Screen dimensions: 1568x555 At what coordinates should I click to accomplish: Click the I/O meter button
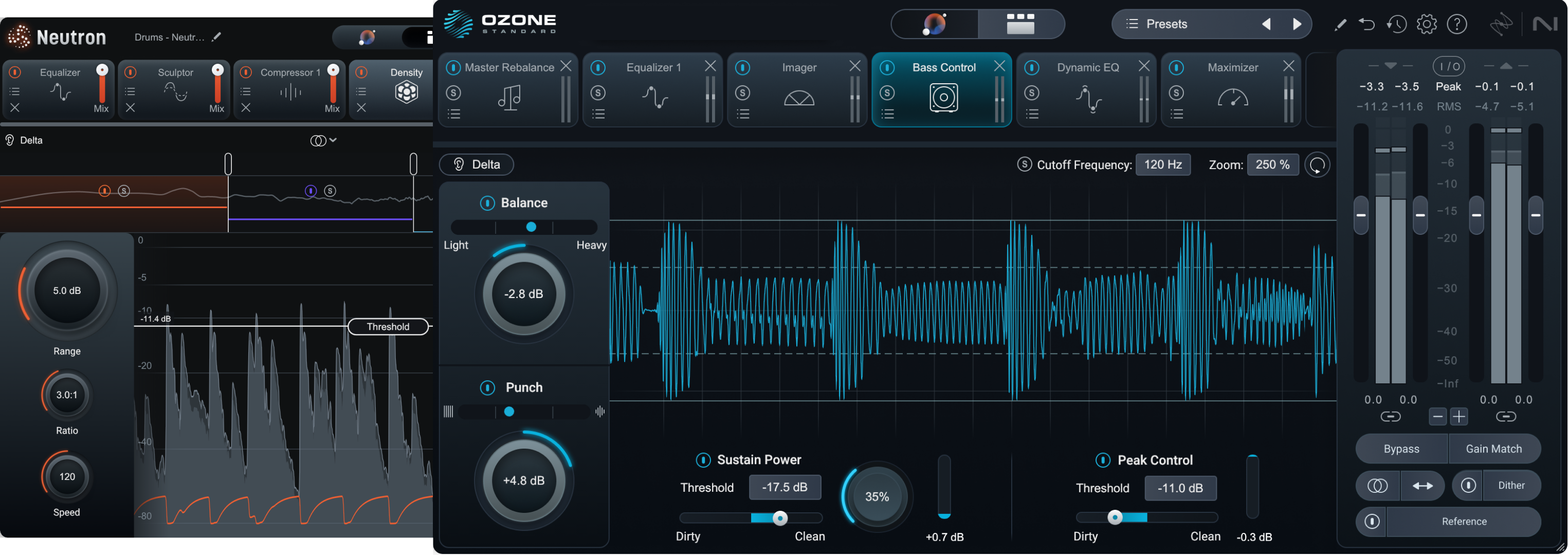click(1449, 66)
